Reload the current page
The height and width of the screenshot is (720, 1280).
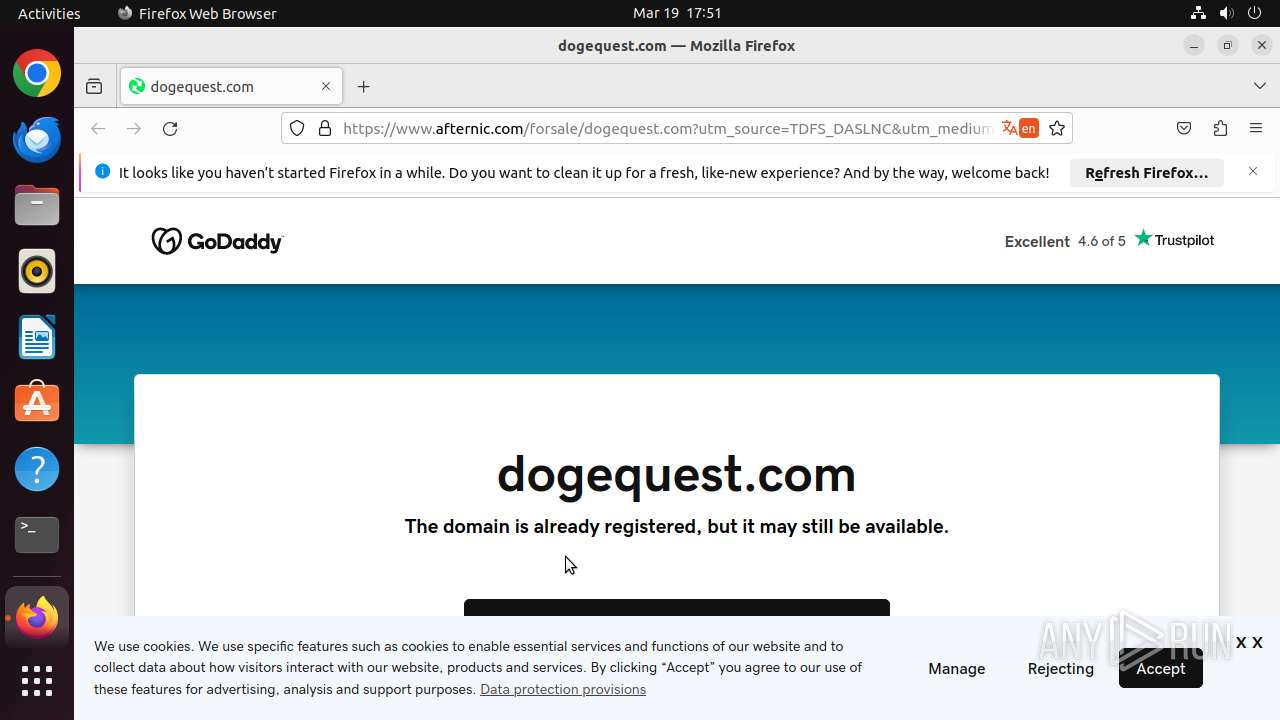click(x=170, y=129)
